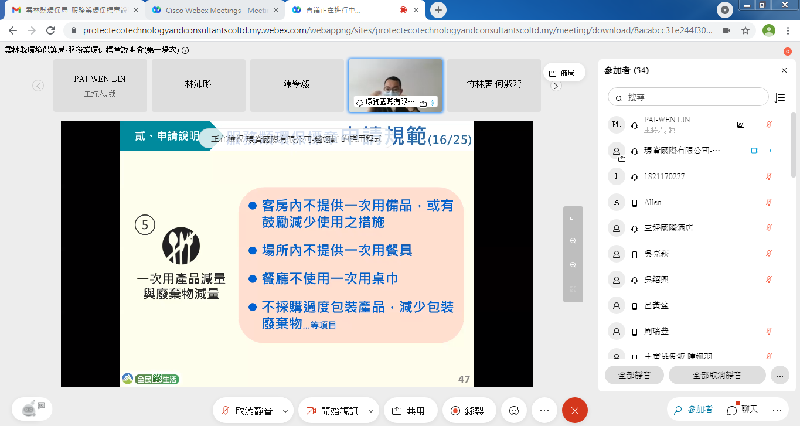
Task: Open the layout dropdown button
Action: click(563, 73)
